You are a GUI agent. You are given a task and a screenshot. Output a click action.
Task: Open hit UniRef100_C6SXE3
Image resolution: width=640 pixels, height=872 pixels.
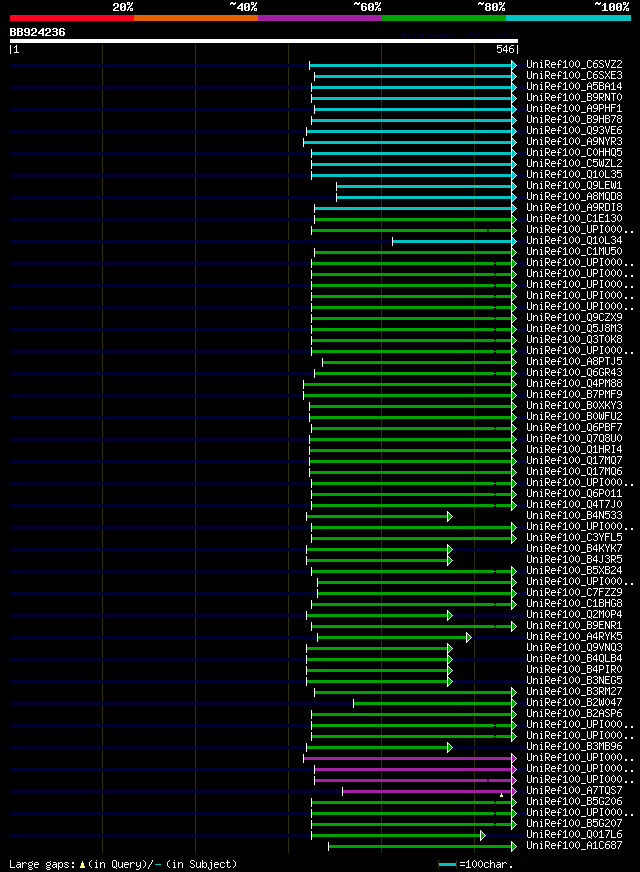pyautogui.click(x=574, y=76)
